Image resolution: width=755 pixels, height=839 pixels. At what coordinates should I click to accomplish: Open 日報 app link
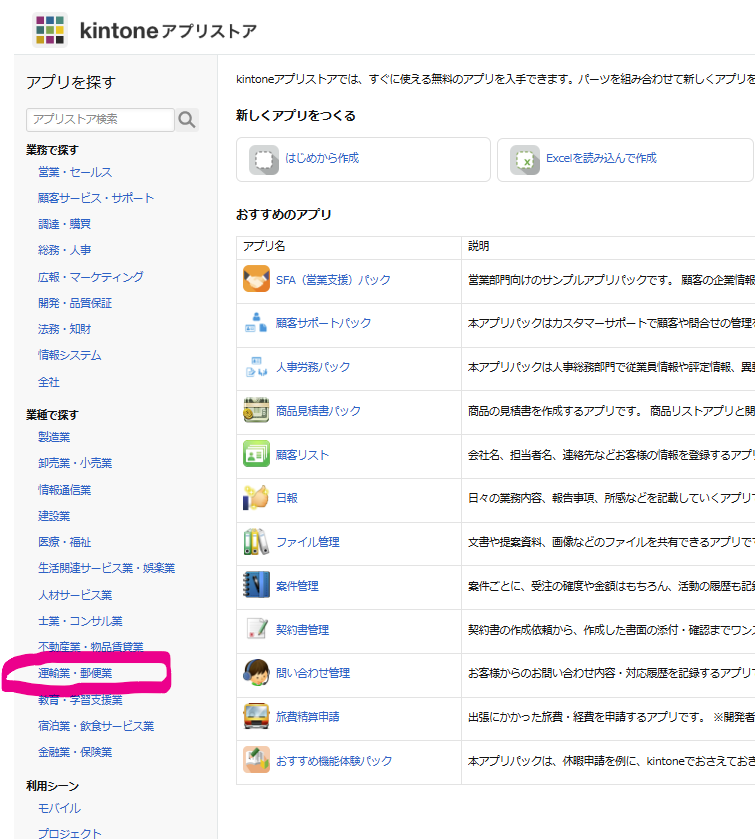tap(286, 498)
